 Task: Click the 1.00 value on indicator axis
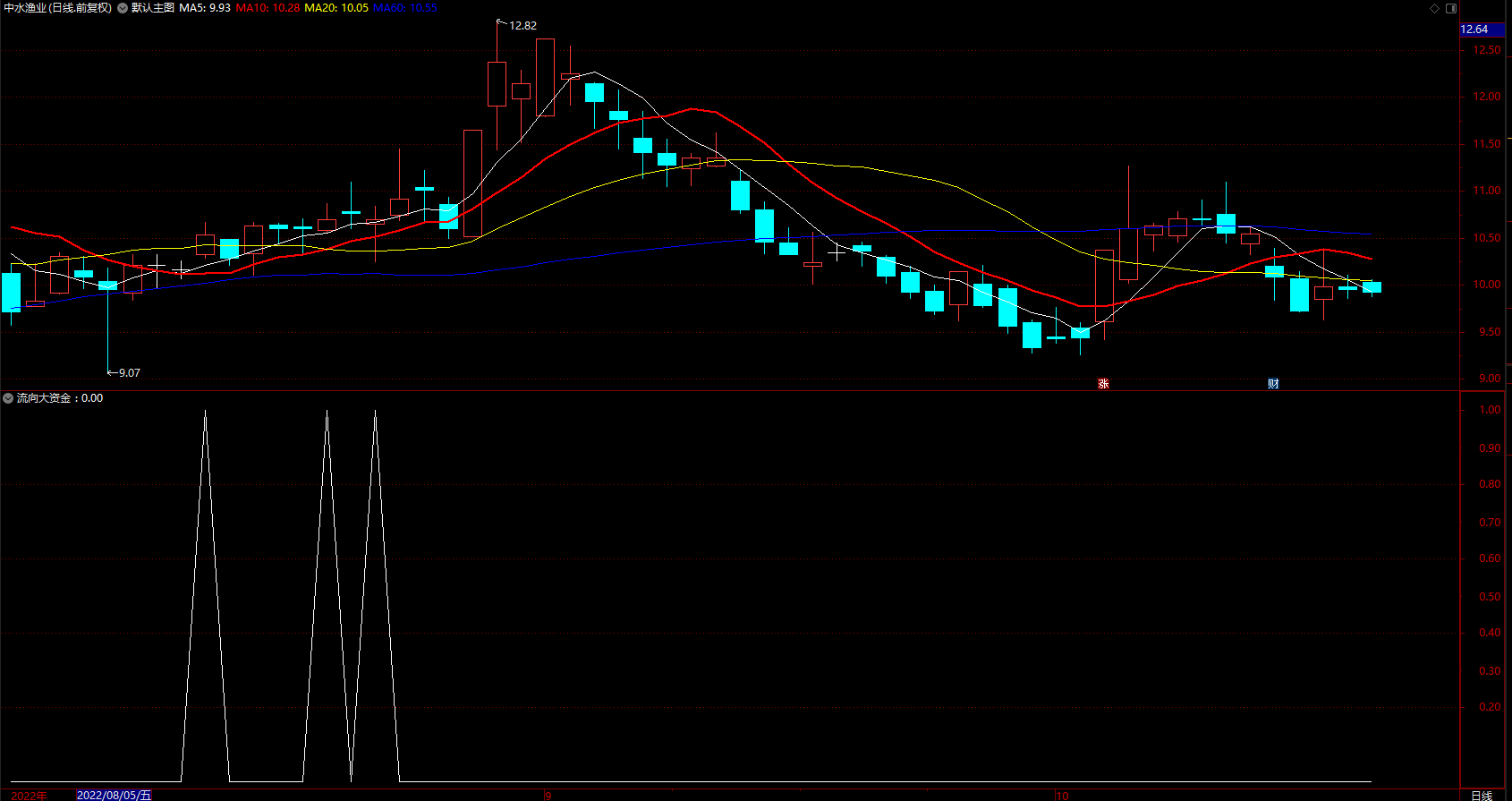(1490, 410)
